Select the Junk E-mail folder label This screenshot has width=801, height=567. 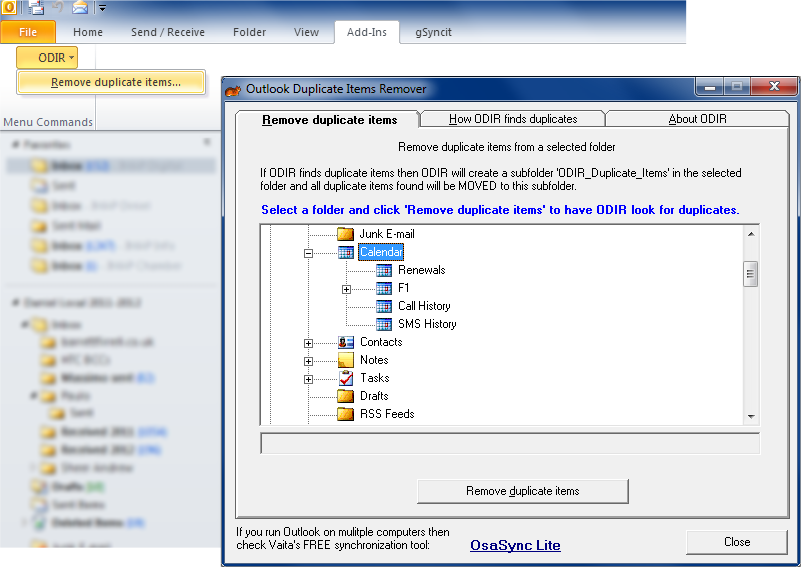pos(387,234)
